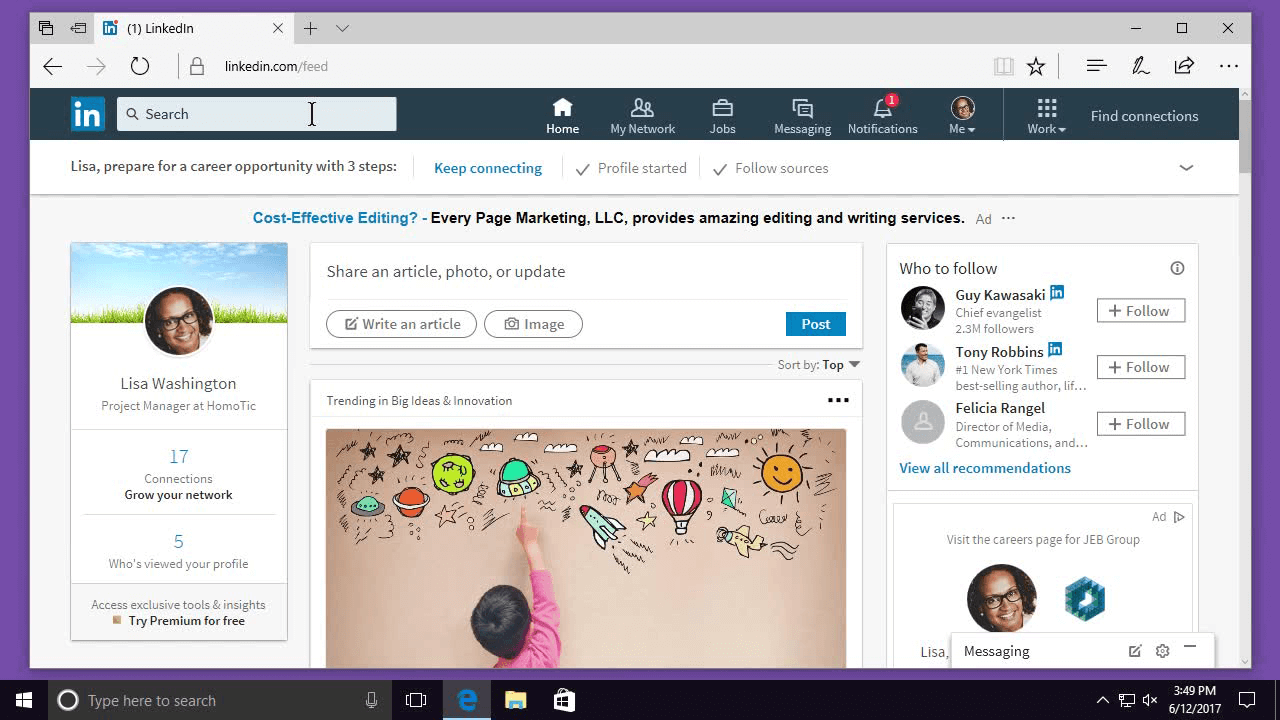The height and width of the screenshot is (720, 1280).
Task: Reload the page with the refresh icon
Action: [x=139, y=65]
